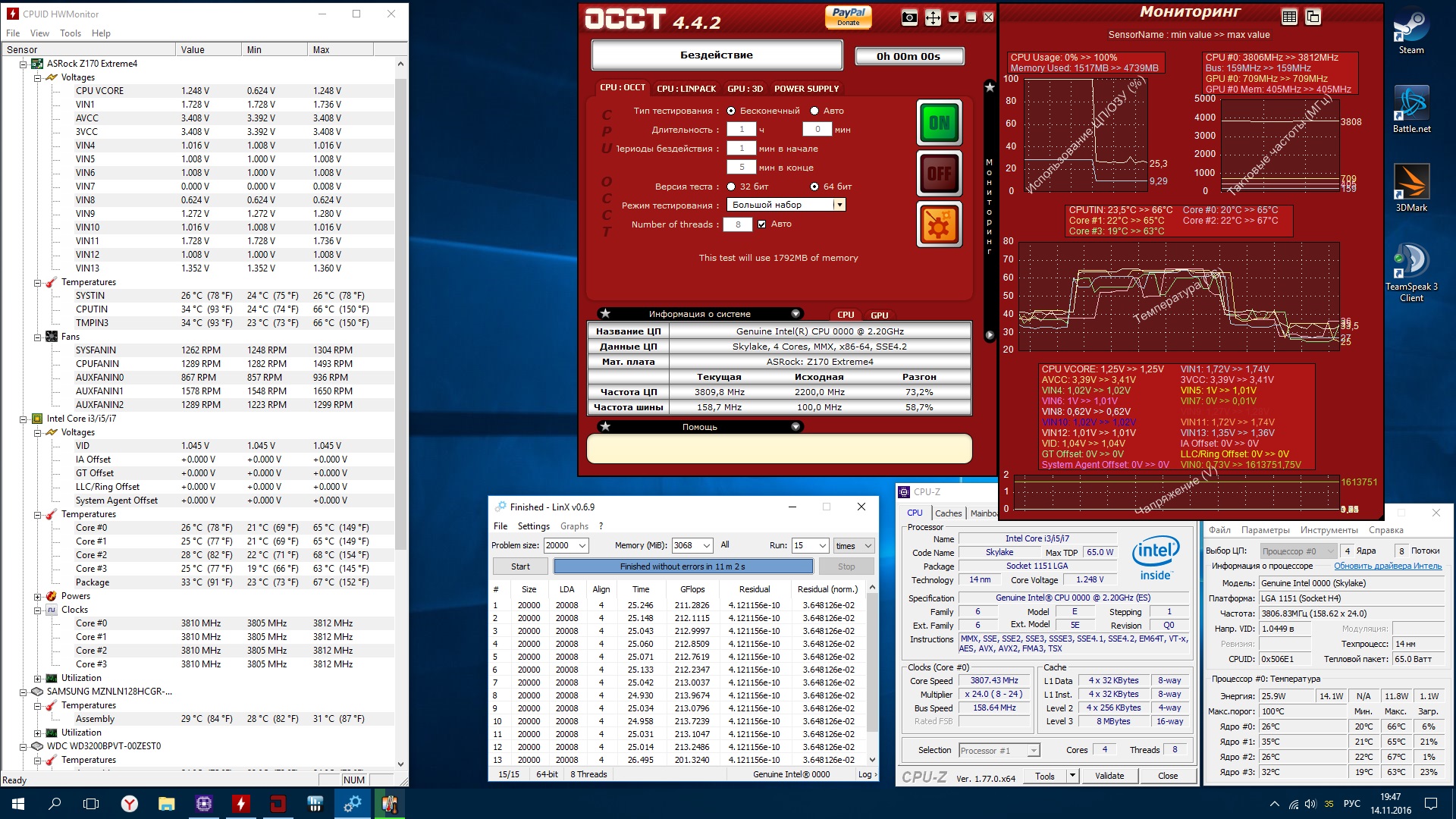This screenshot has width=1456, height=819.
Task: Select Авто test type radio button
Action: pos(814,111)
